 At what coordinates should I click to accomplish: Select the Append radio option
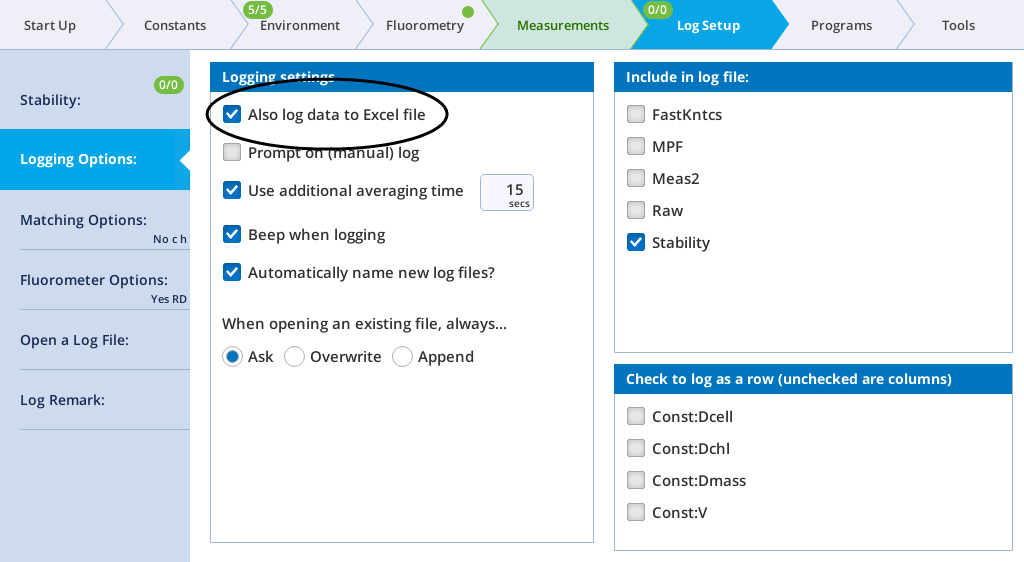(402, 356)
